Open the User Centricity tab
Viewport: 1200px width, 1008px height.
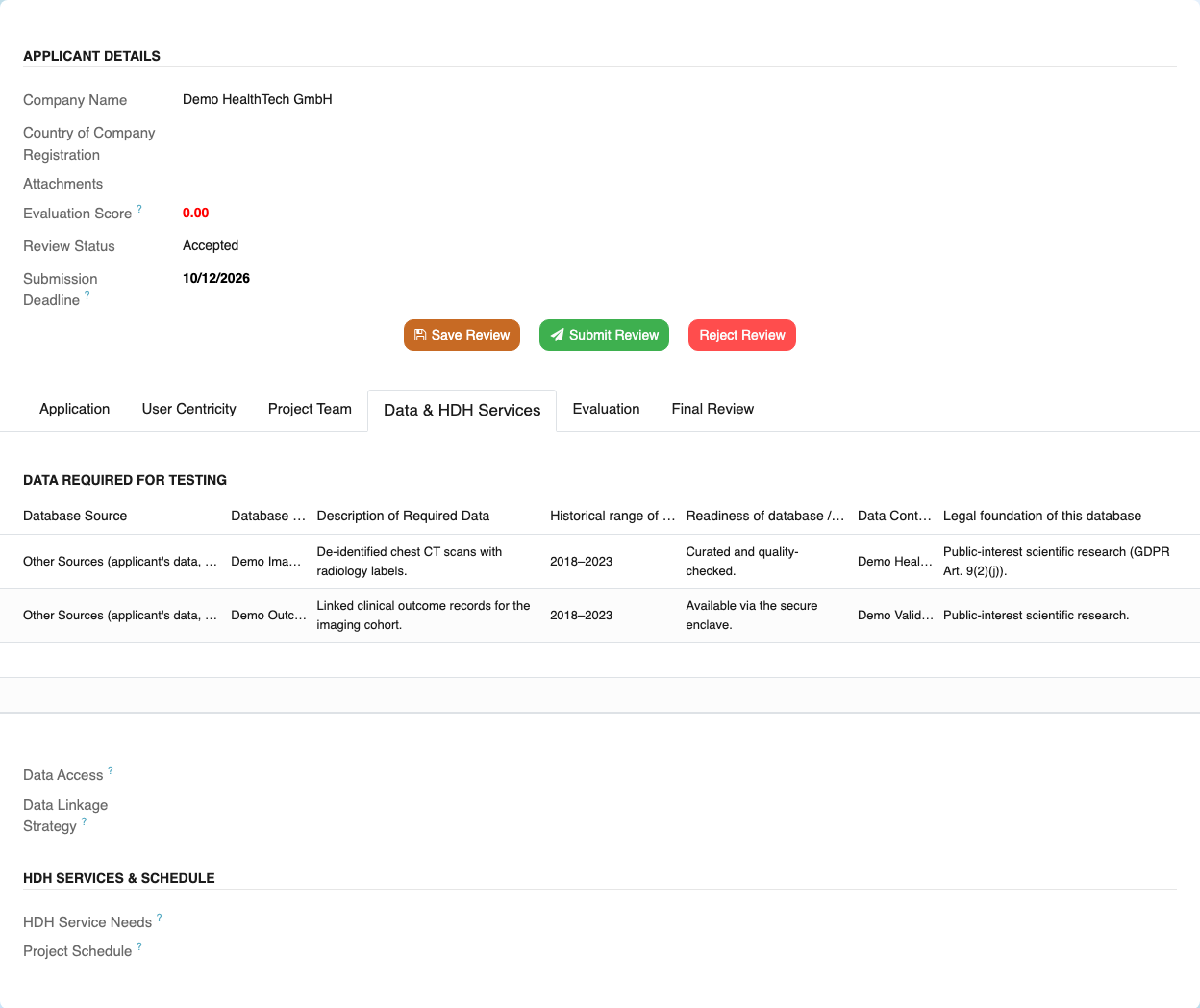click(x=188, y=409)
